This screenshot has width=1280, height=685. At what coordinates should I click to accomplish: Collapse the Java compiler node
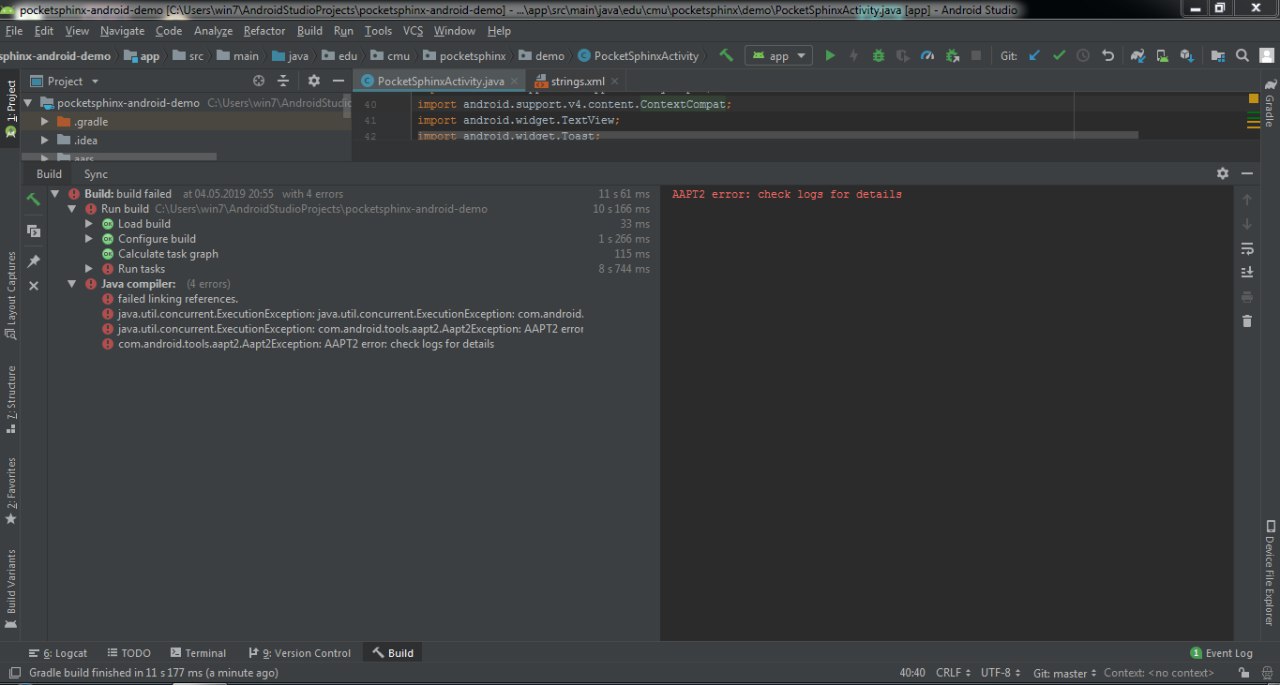pos(72,284)
